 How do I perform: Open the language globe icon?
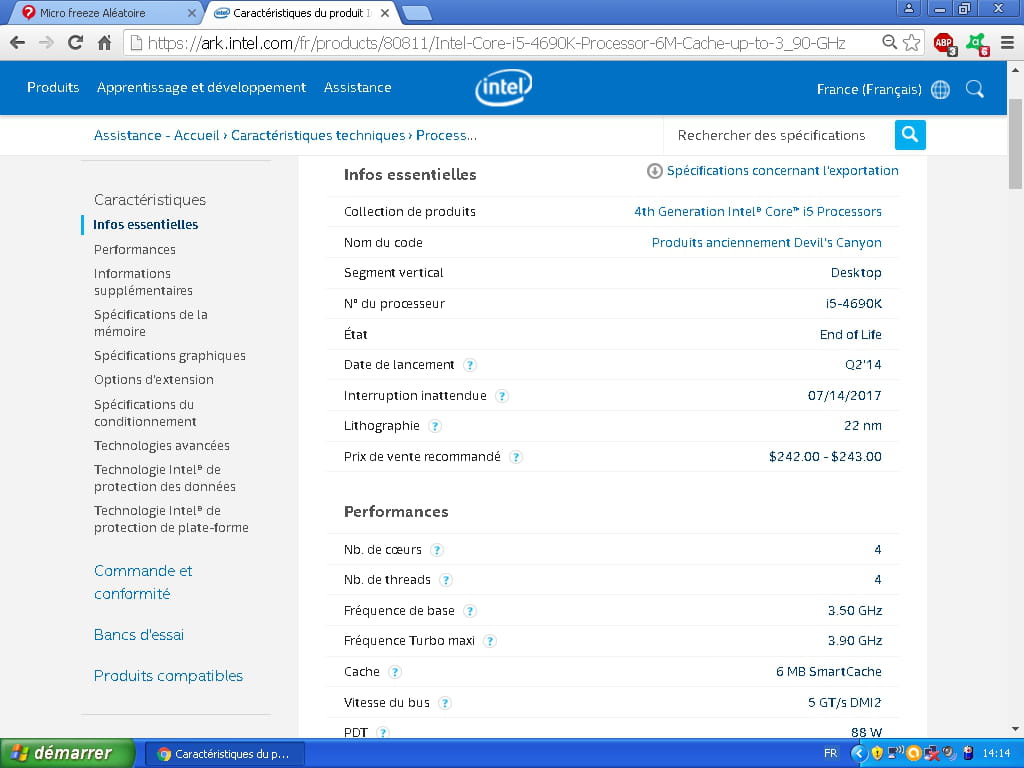[x=940, y=89]
